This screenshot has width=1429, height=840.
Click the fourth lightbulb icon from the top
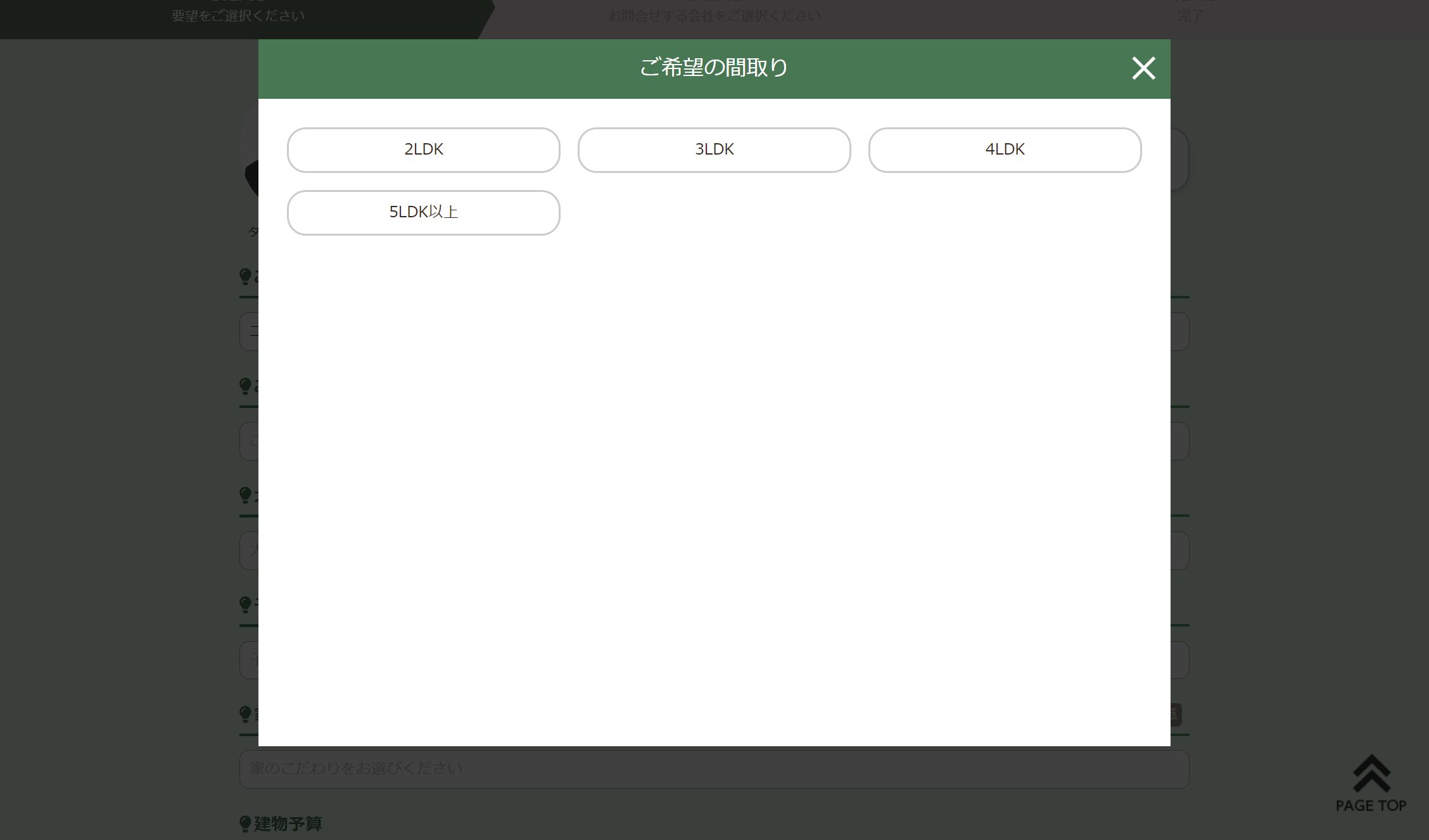tap(245, 604)
